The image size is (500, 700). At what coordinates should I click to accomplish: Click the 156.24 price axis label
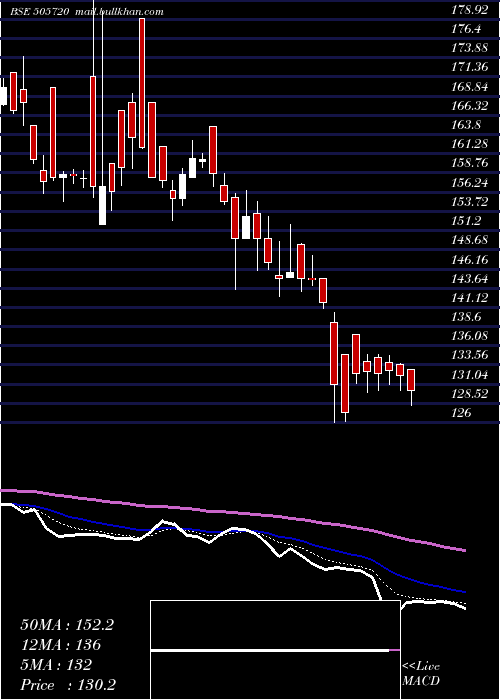(x=470, y=183)
